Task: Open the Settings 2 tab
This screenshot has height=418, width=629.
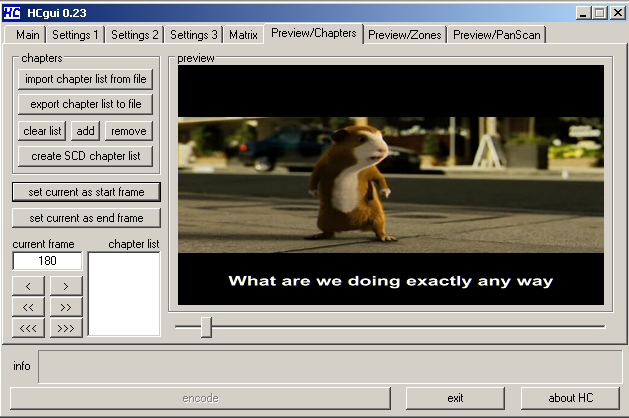Action: (x=134, y=34)
